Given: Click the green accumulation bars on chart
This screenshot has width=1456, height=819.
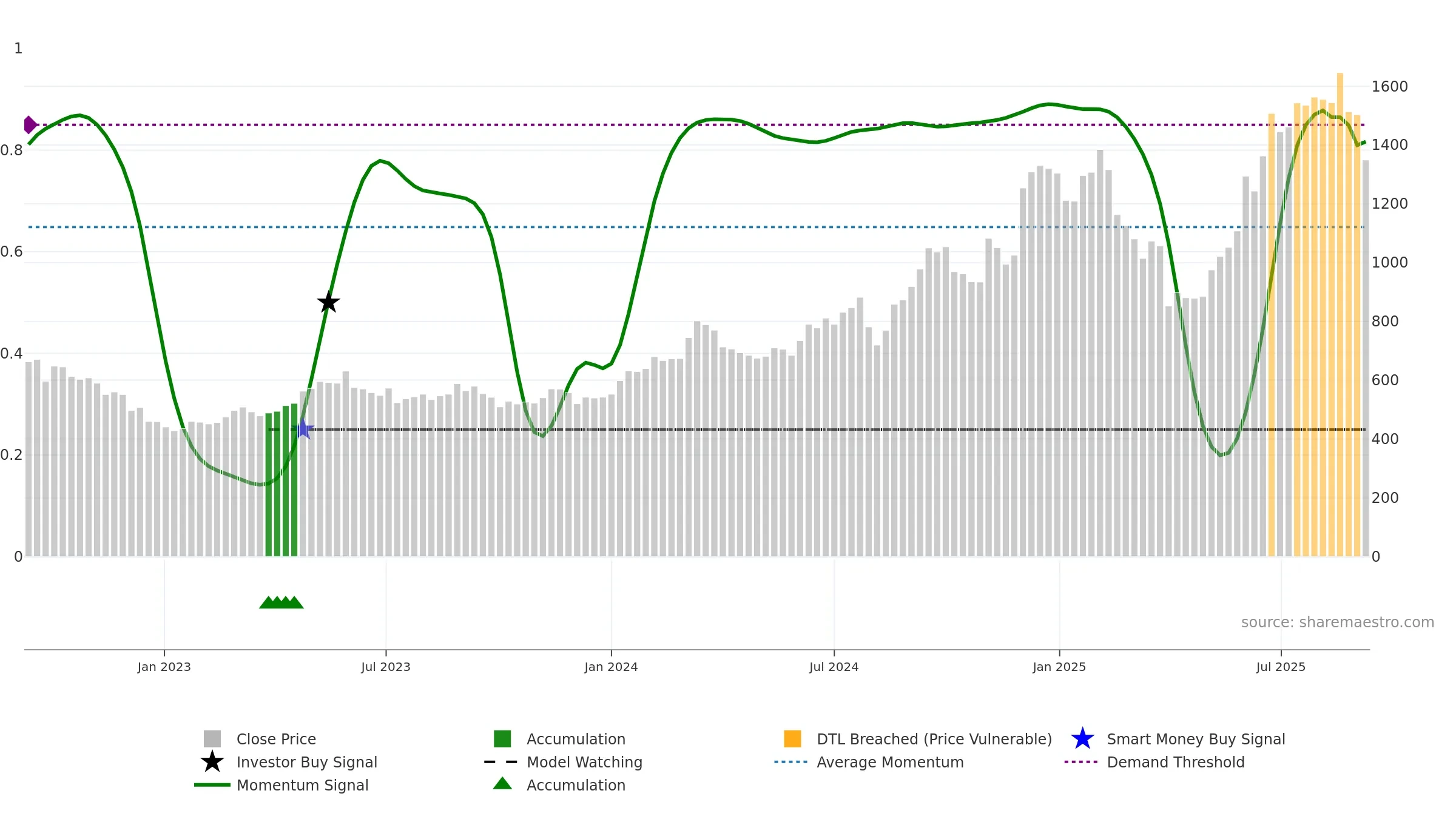Looking at the screenshot, I should [281, 485].
